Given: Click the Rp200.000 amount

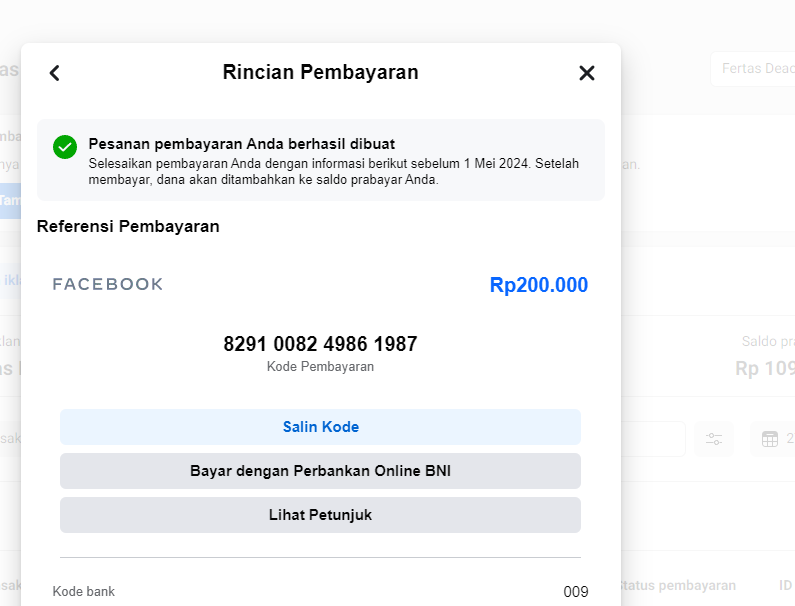Looking at the screenshot, I should click(x=538, y=285).
